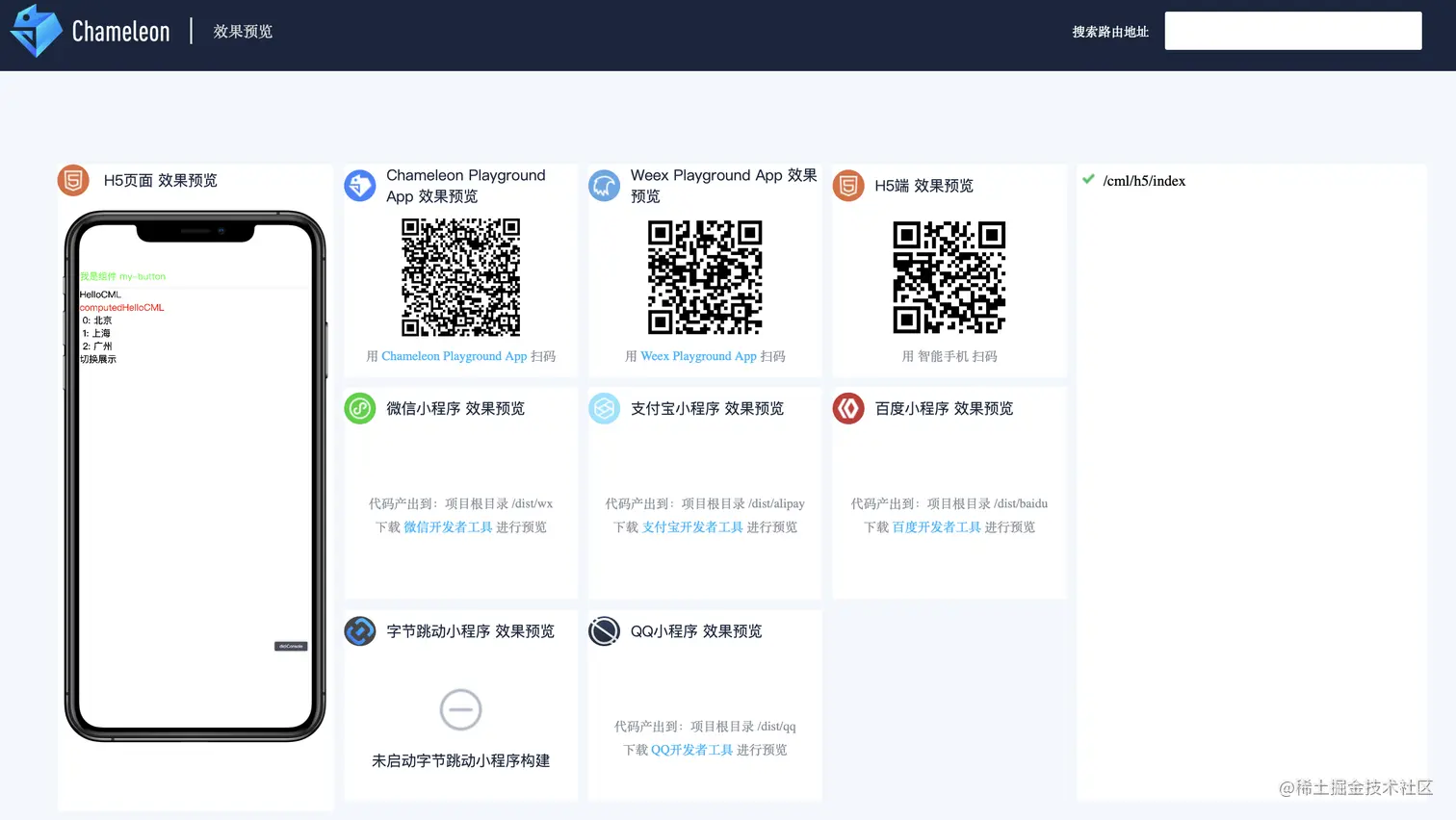Viewport: 1456px width, 820px height.
Task: Click the 百度小程序 效果预览 heading
Action: point(944,408)
